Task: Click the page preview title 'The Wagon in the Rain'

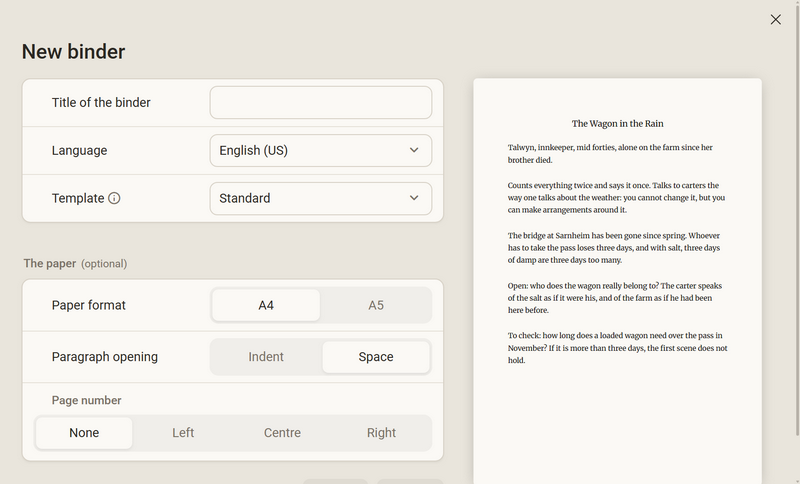Action: click(x=617, y=123)
